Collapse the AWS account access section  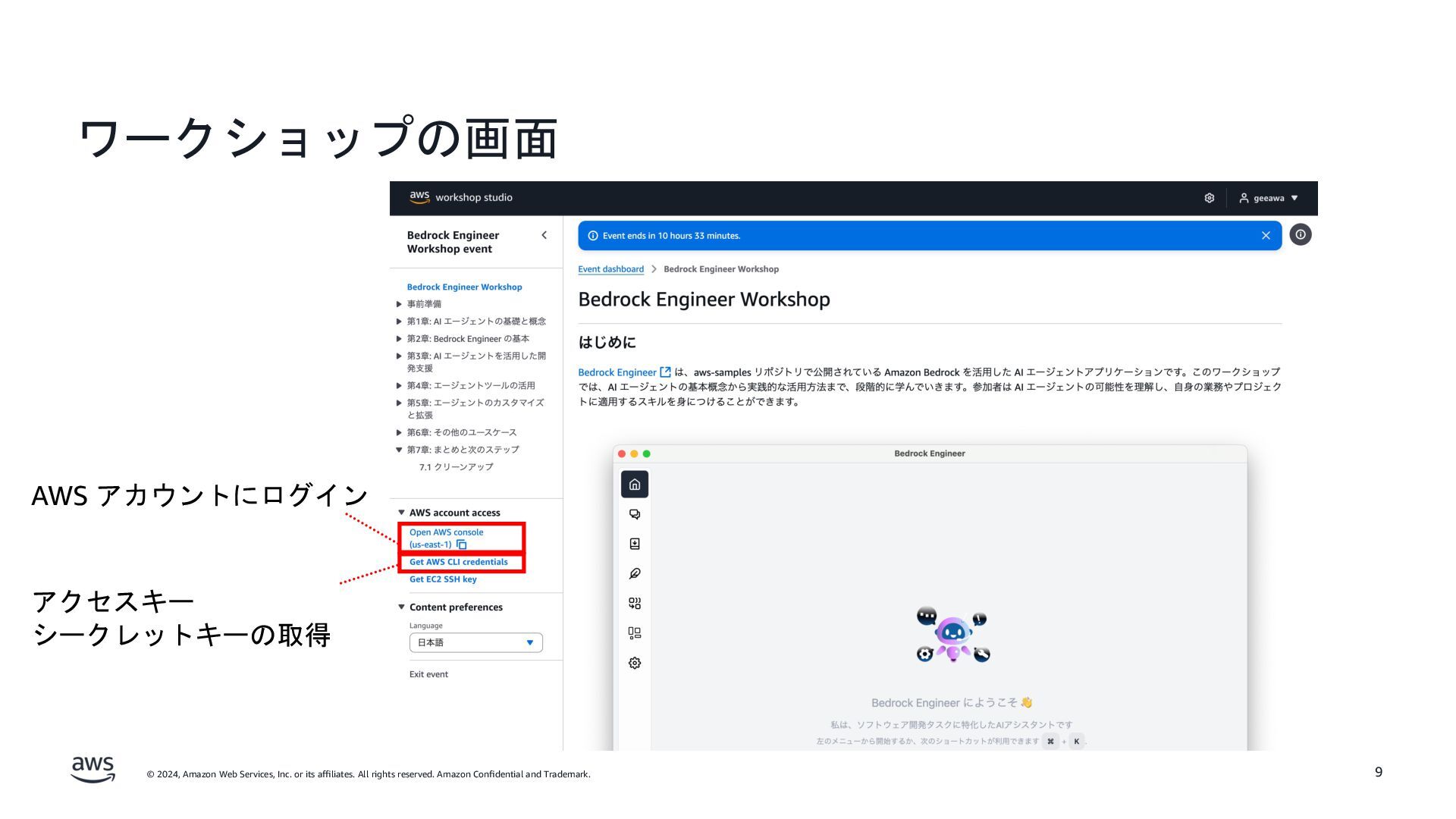[401, 513]
